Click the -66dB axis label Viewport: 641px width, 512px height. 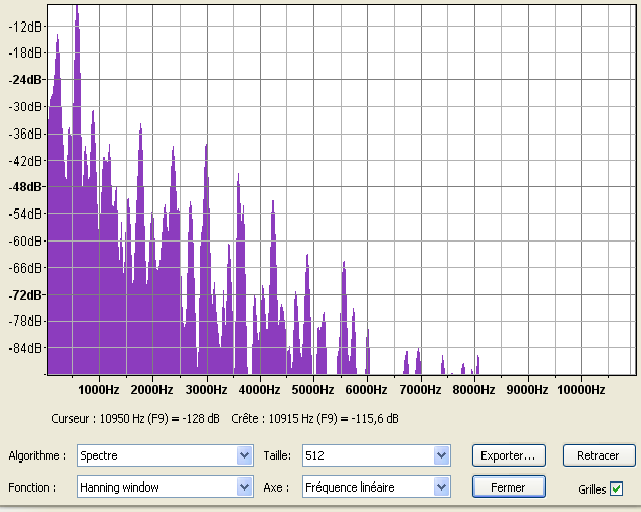tap(25, 268)
